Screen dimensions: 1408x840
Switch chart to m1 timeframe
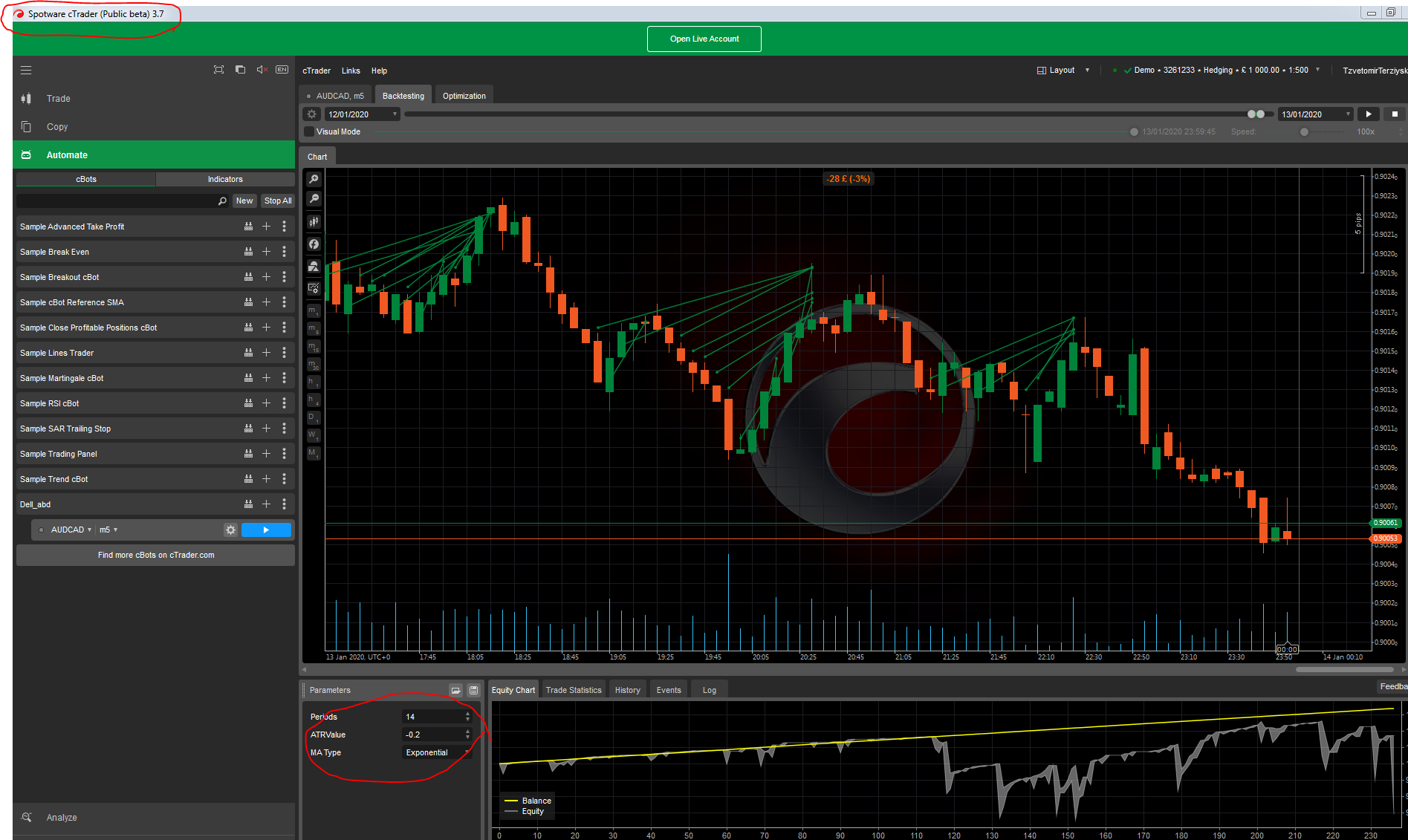point(314,310)
